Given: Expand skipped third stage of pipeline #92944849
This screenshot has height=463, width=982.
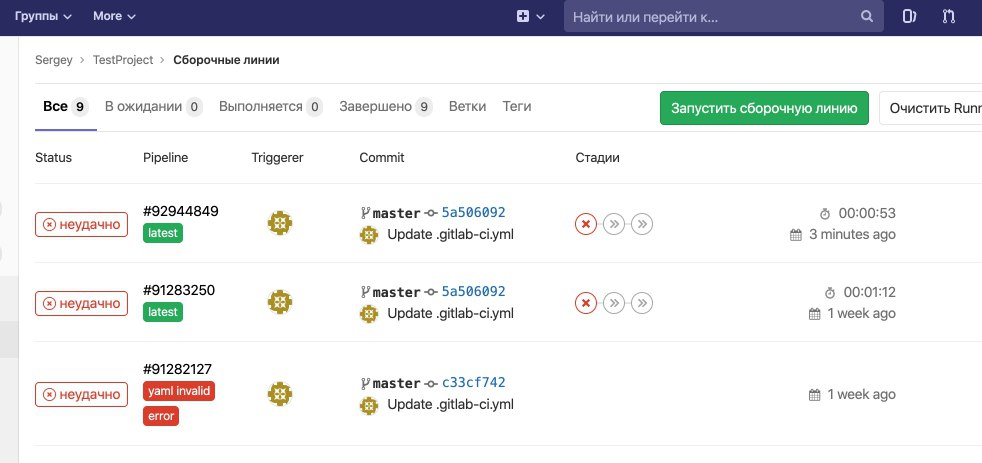Looking at the screenshot, I should coord(642,224).
